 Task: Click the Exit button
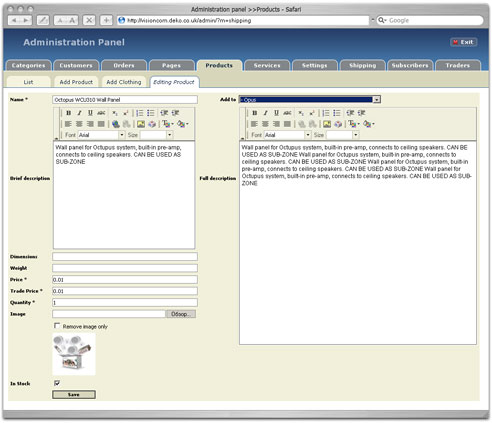point(463,42)
